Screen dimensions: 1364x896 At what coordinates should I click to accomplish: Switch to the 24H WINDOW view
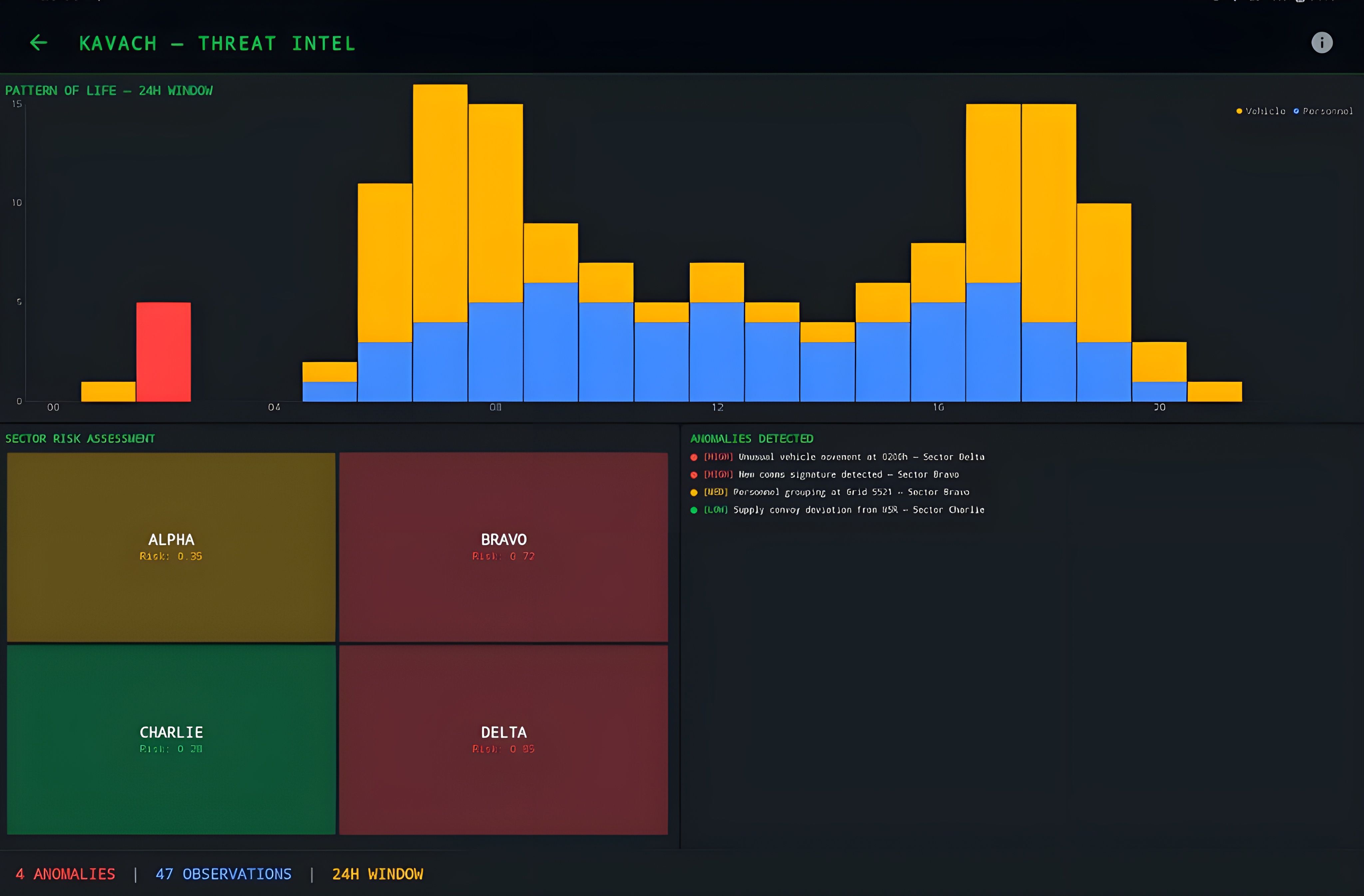pos(378,874)
